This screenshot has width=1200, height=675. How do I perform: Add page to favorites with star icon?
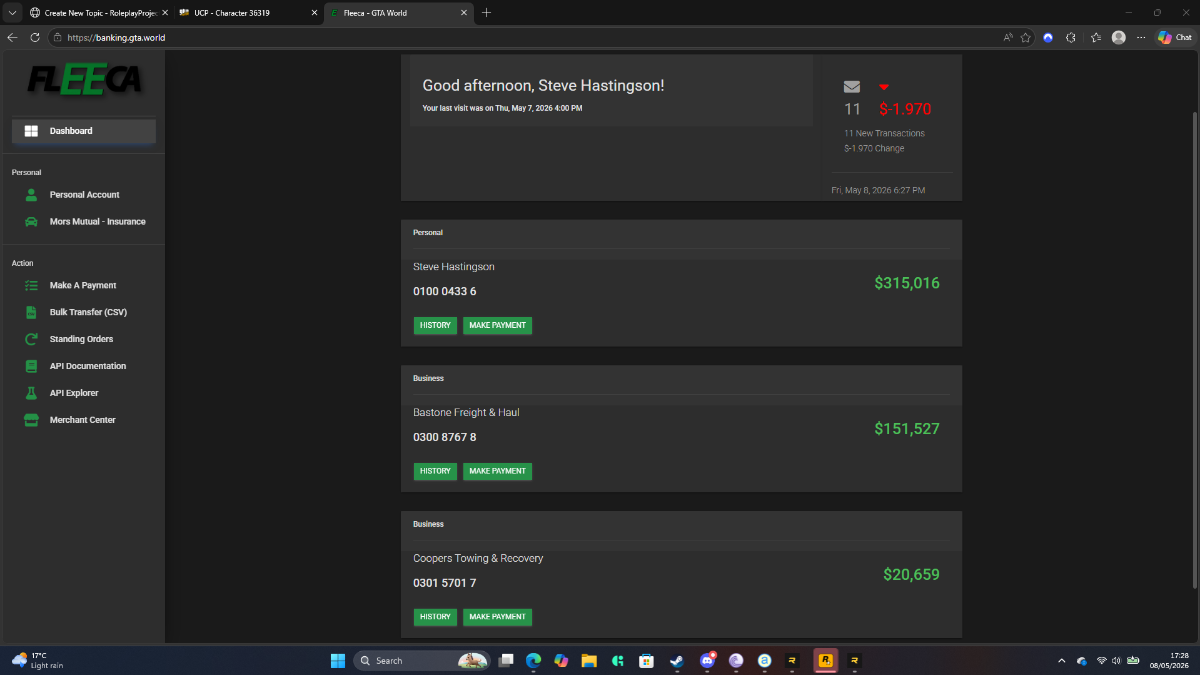tap(1026, 37)
